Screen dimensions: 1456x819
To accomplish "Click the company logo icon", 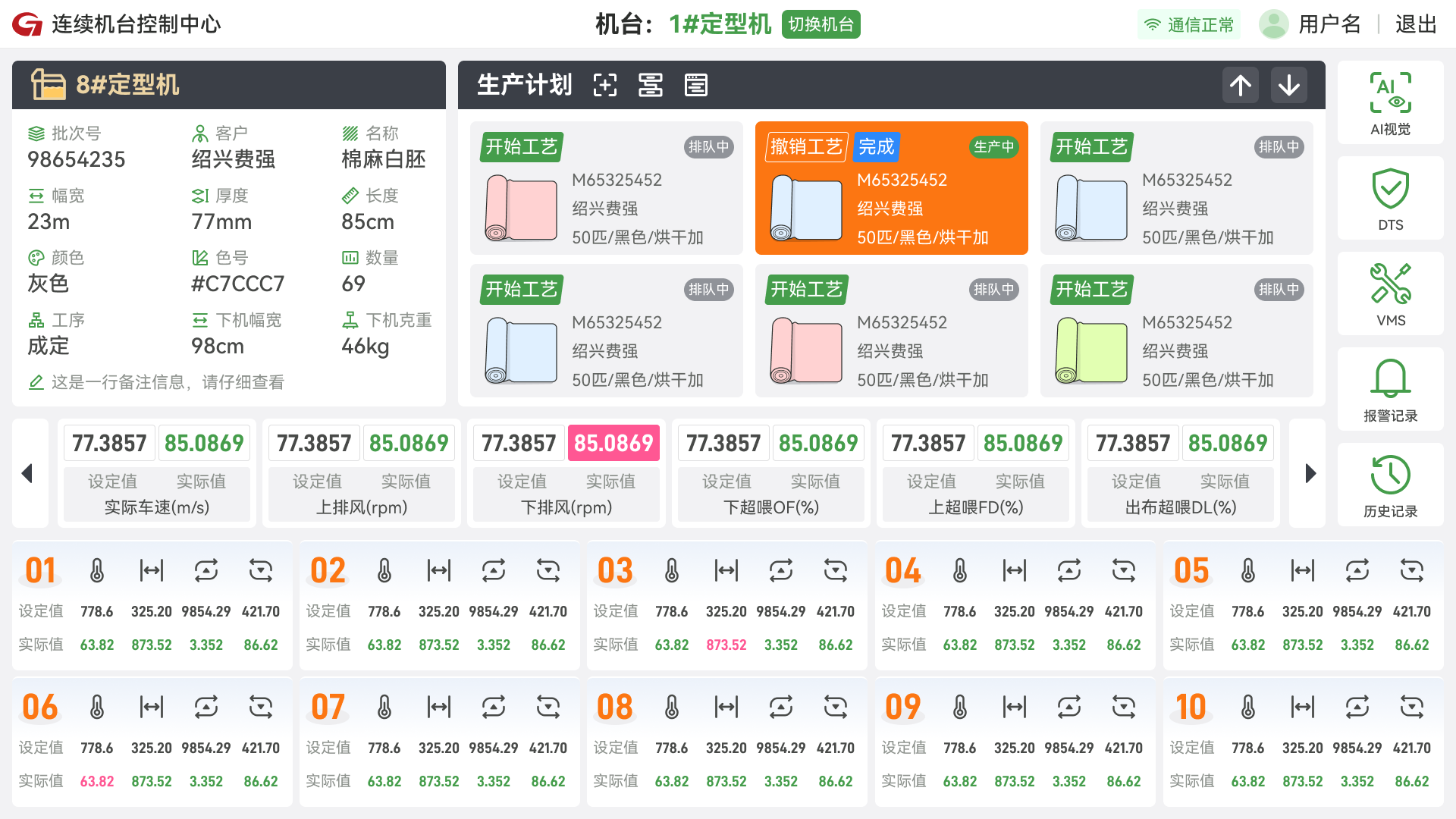I will (27, 24).
